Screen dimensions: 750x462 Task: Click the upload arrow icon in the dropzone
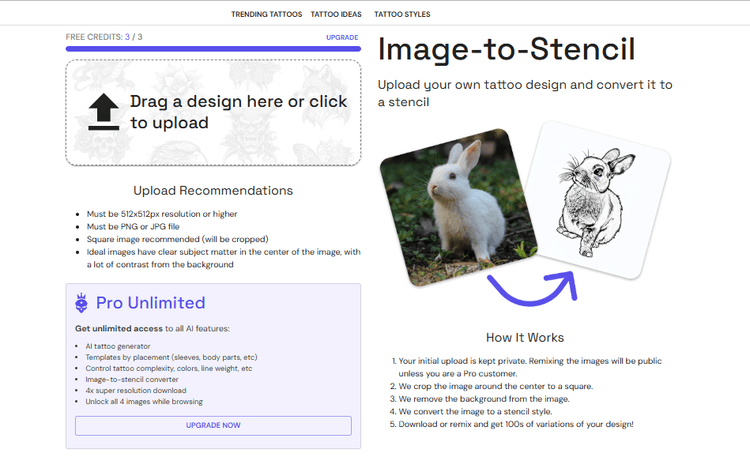(103, 112)
